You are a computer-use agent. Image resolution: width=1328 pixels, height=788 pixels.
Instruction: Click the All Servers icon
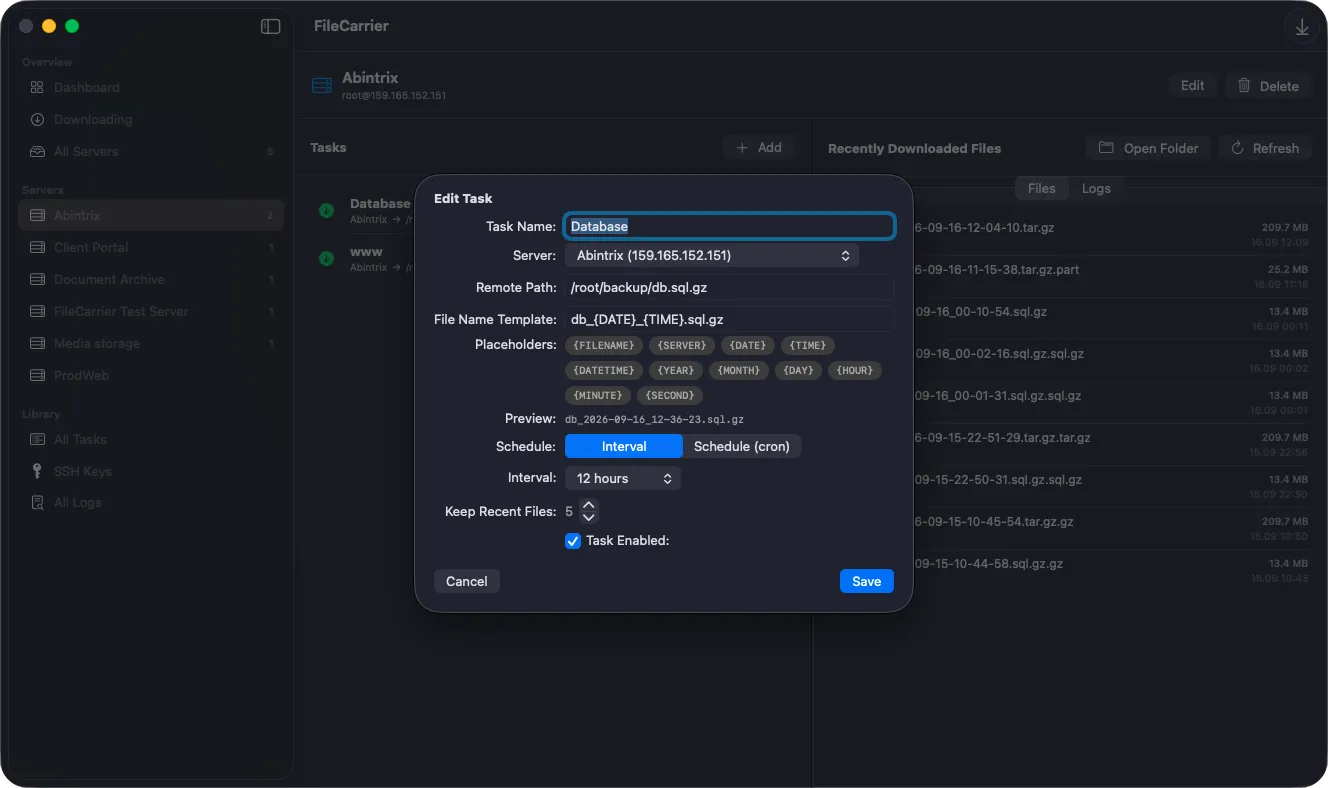tap(37, 151)
